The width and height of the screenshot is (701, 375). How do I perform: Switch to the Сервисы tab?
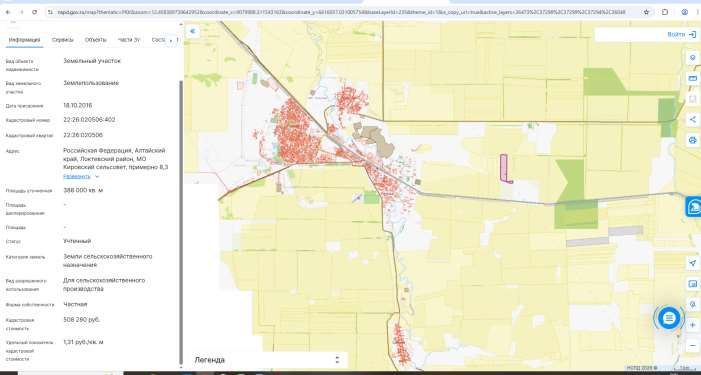pos(63,40)
